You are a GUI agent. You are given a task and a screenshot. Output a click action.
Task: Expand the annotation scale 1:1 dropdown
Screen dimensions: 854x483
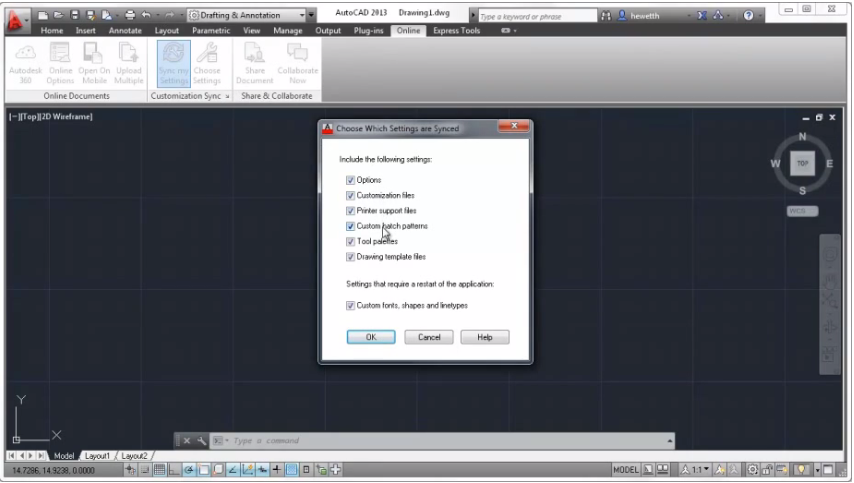tap(695, 469)
